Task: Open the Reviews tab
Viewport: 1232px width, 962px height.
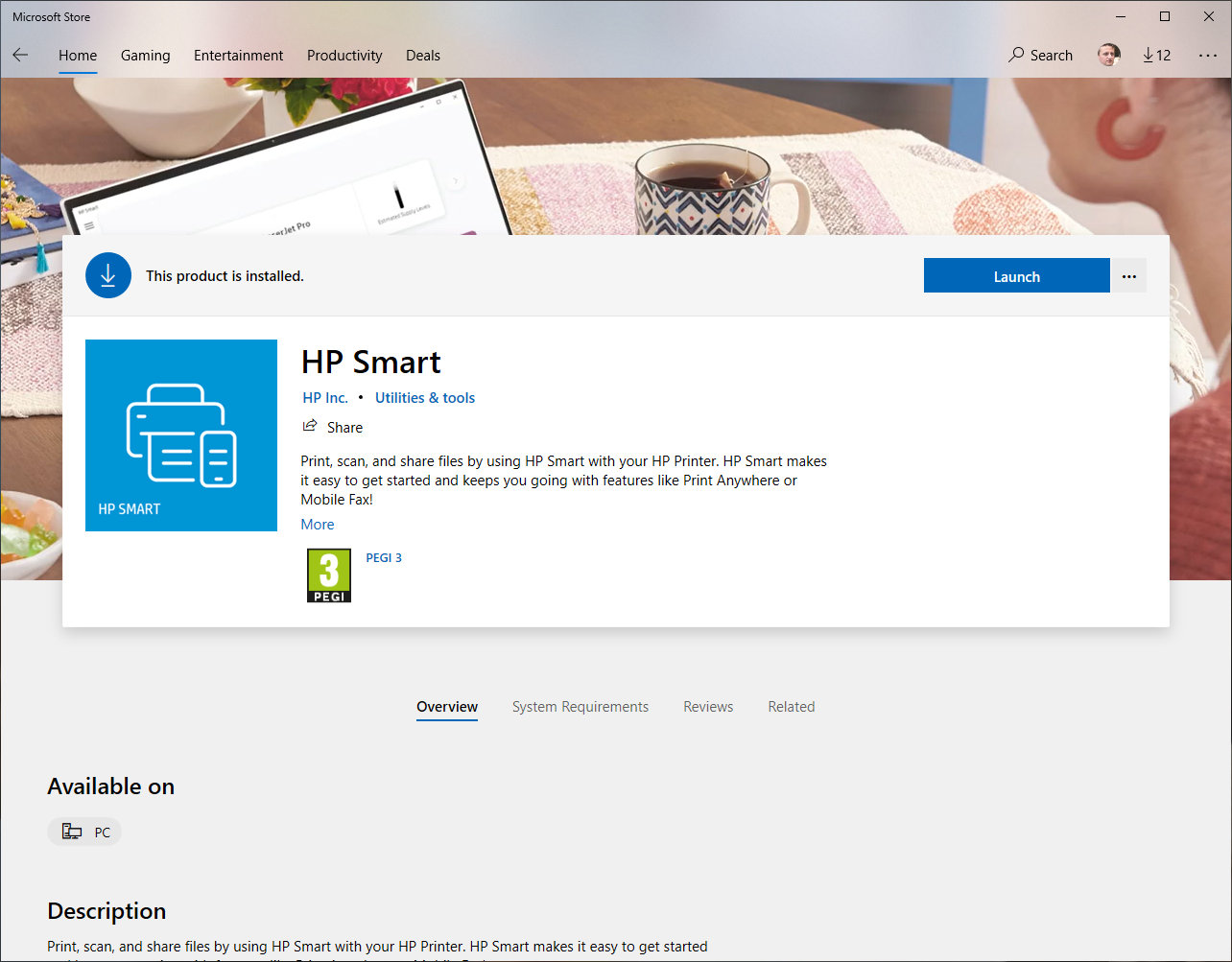Action: pos(708,707)
